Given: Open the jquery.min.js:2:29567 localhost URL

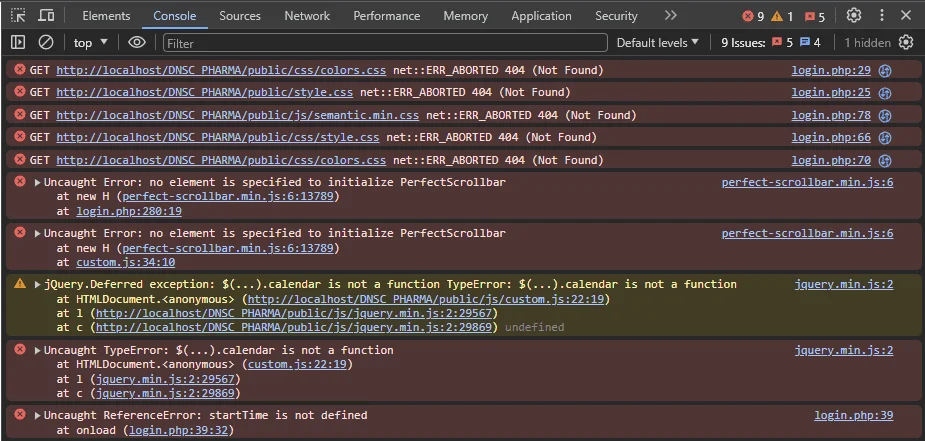Looking at the screenshot, I should click(x=294, y=313).
